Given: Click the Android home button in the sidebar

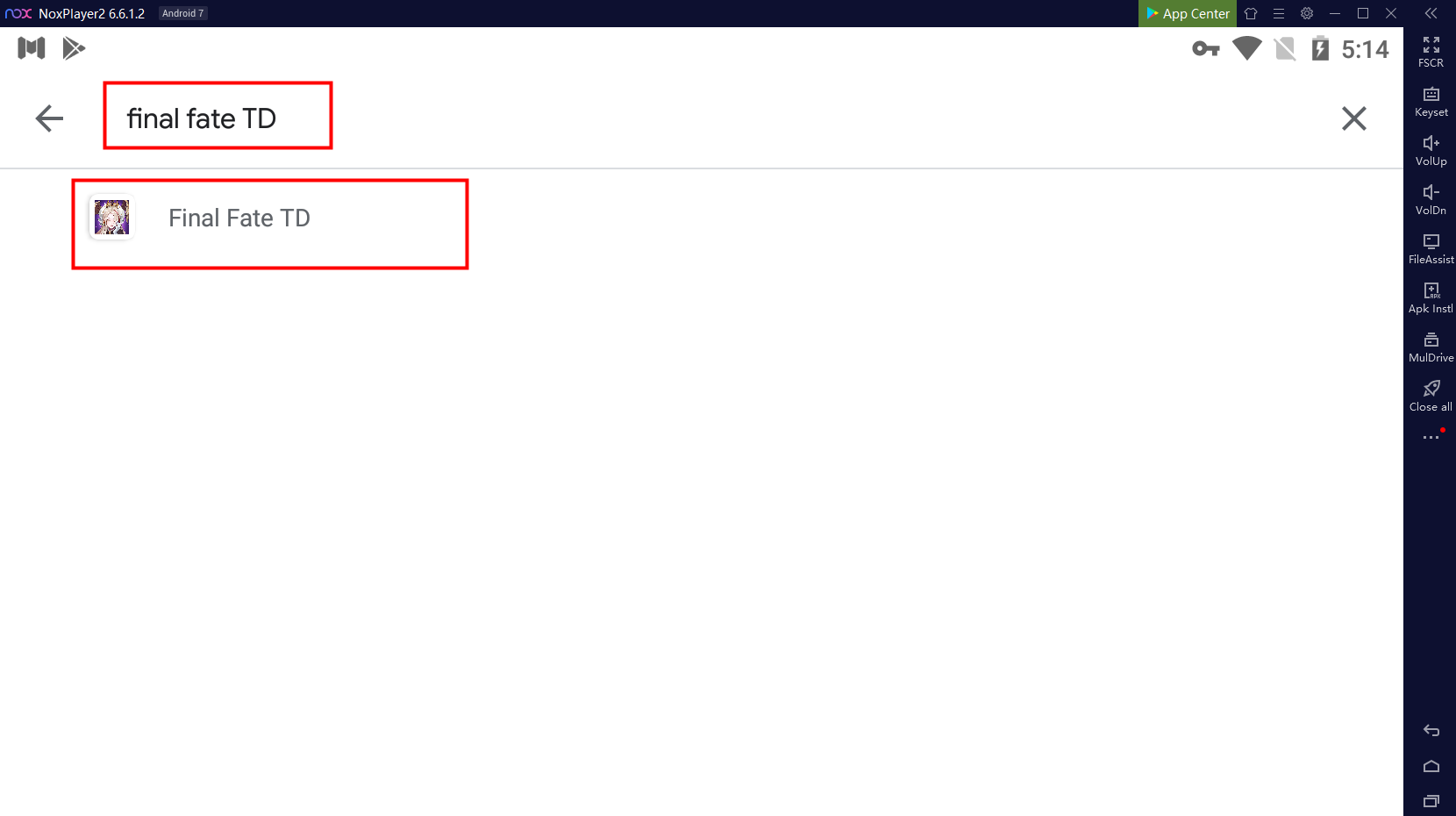Looking at the screenshot, I should (x=1431, y=766).
